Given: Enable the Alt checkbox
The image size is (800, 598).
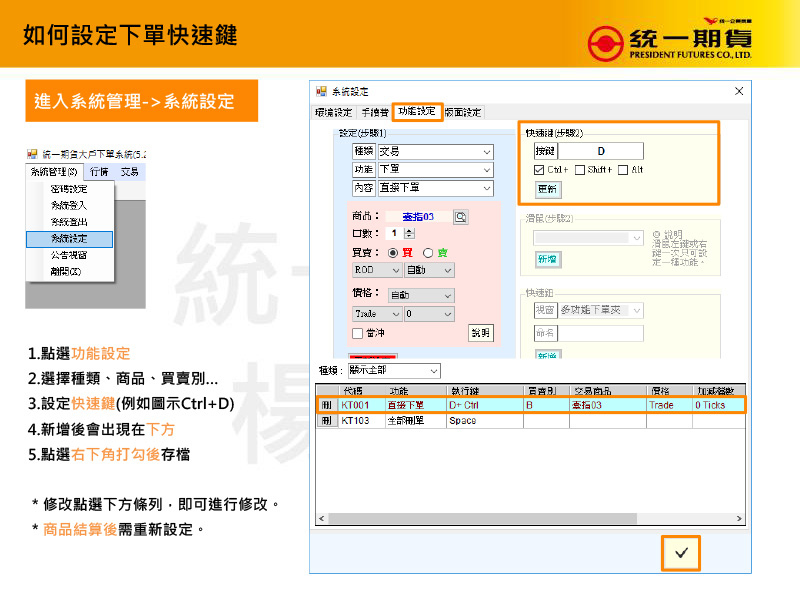Looking at the screenshot, I should 622,170.
